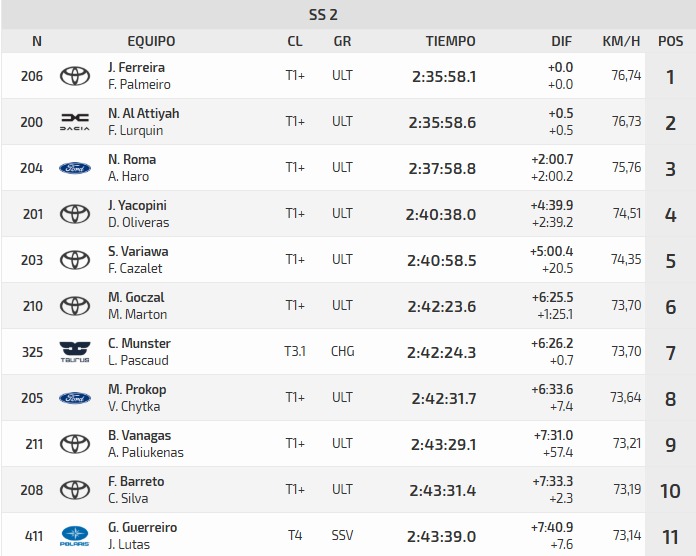The image size is (696, 556).
Task: Select co-driver F. Cazalet's name
Action: click(x=135, y=269)
